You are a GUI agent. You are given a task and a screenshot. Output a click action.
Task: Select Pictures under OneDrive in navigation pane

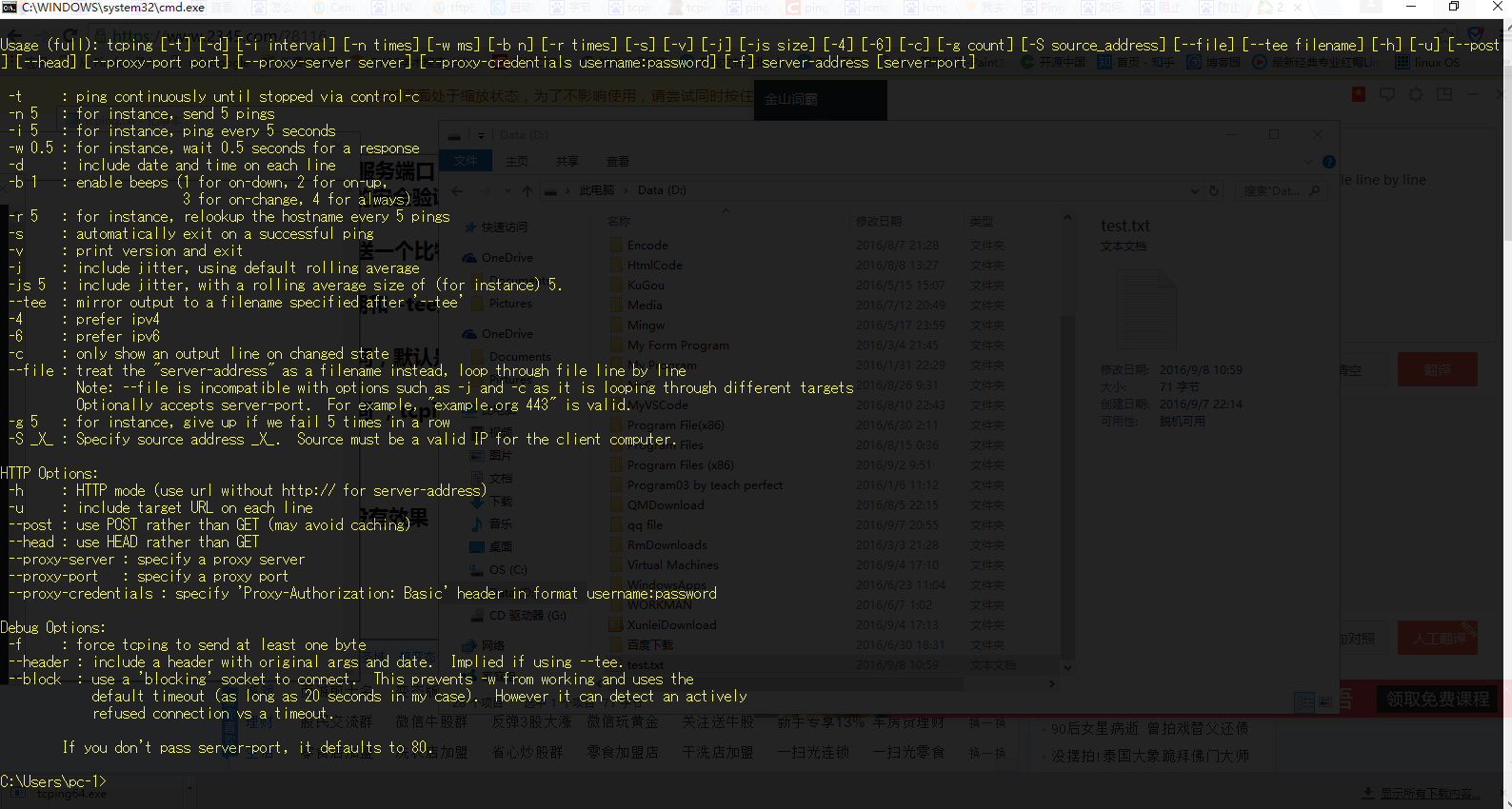pyautogui.click(x=510, y=304)
